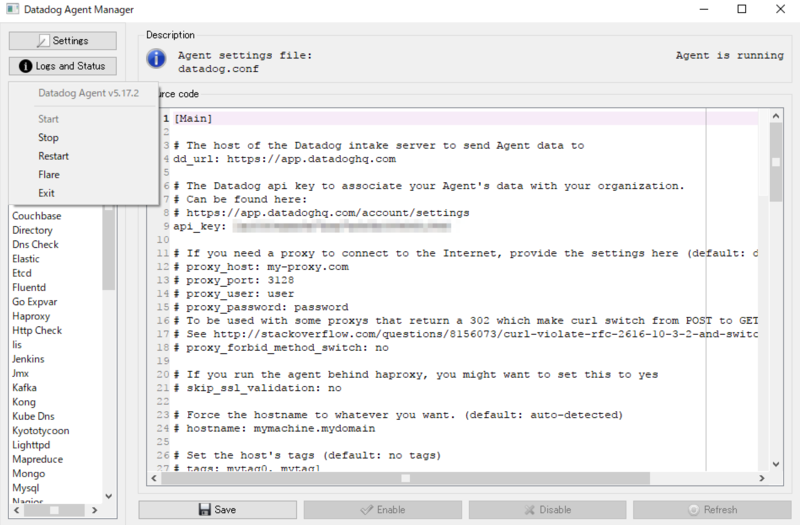The width and height of the screenshot is (800, 525).
Task: Click the black info icon on Logs and Status
Action: click(26, 66)
